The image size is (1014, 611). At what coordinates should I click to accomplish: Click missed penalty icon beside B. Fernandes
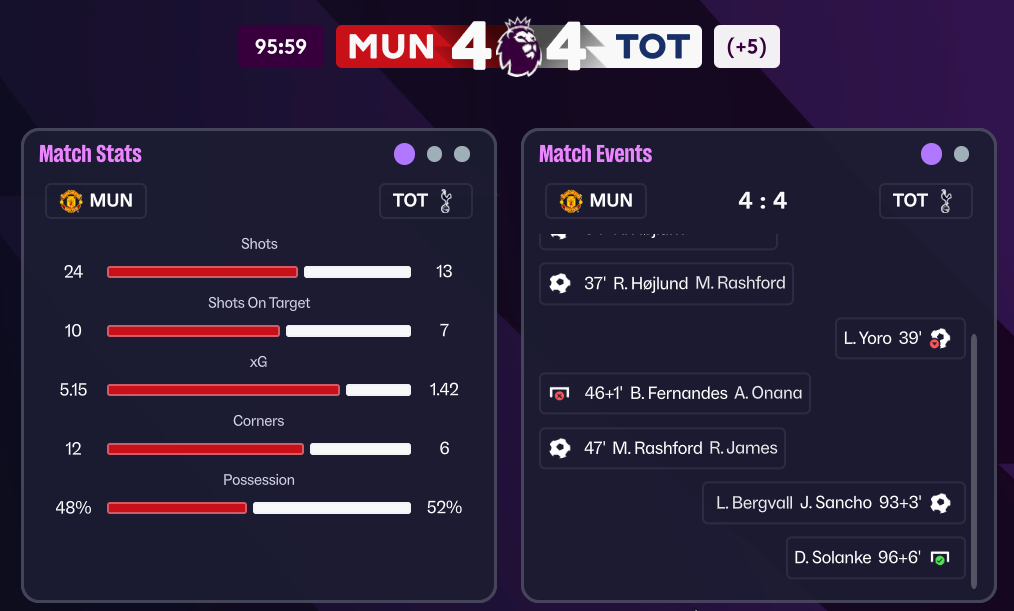click(x=560, y=393)
